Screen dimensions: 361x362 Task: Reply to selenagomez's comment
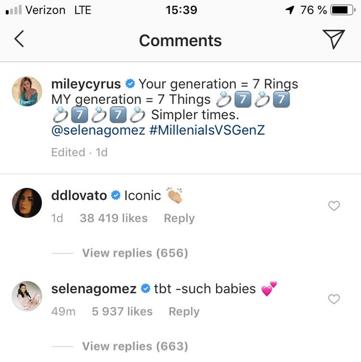pyautogui.click(x=184, y=312)
